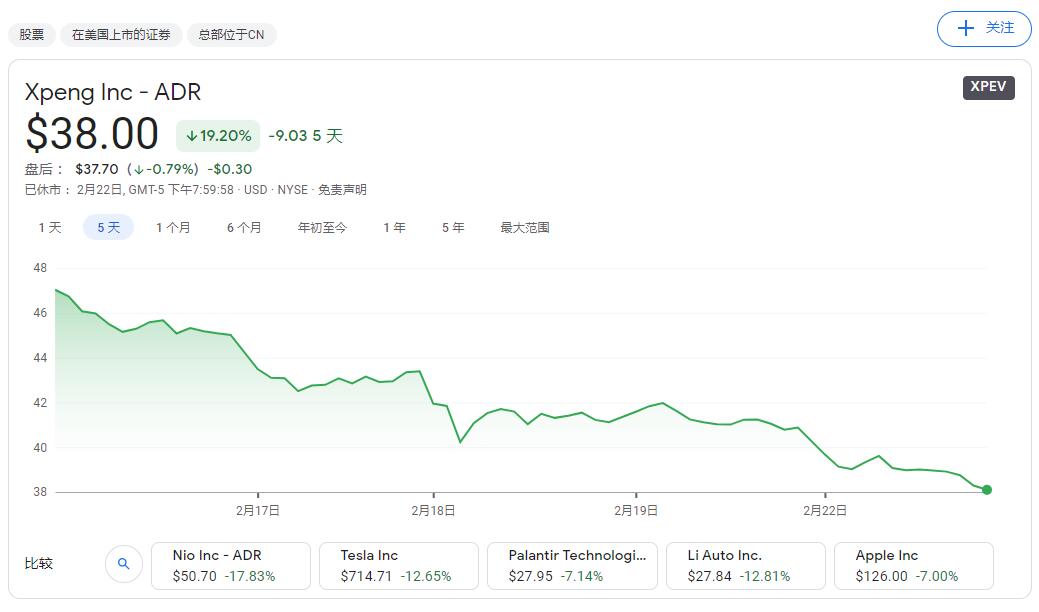The height and width of the screenshot is (612, 1039).
Task: Select the Palantir Technologies comparison card
Action: click(572, 565)
